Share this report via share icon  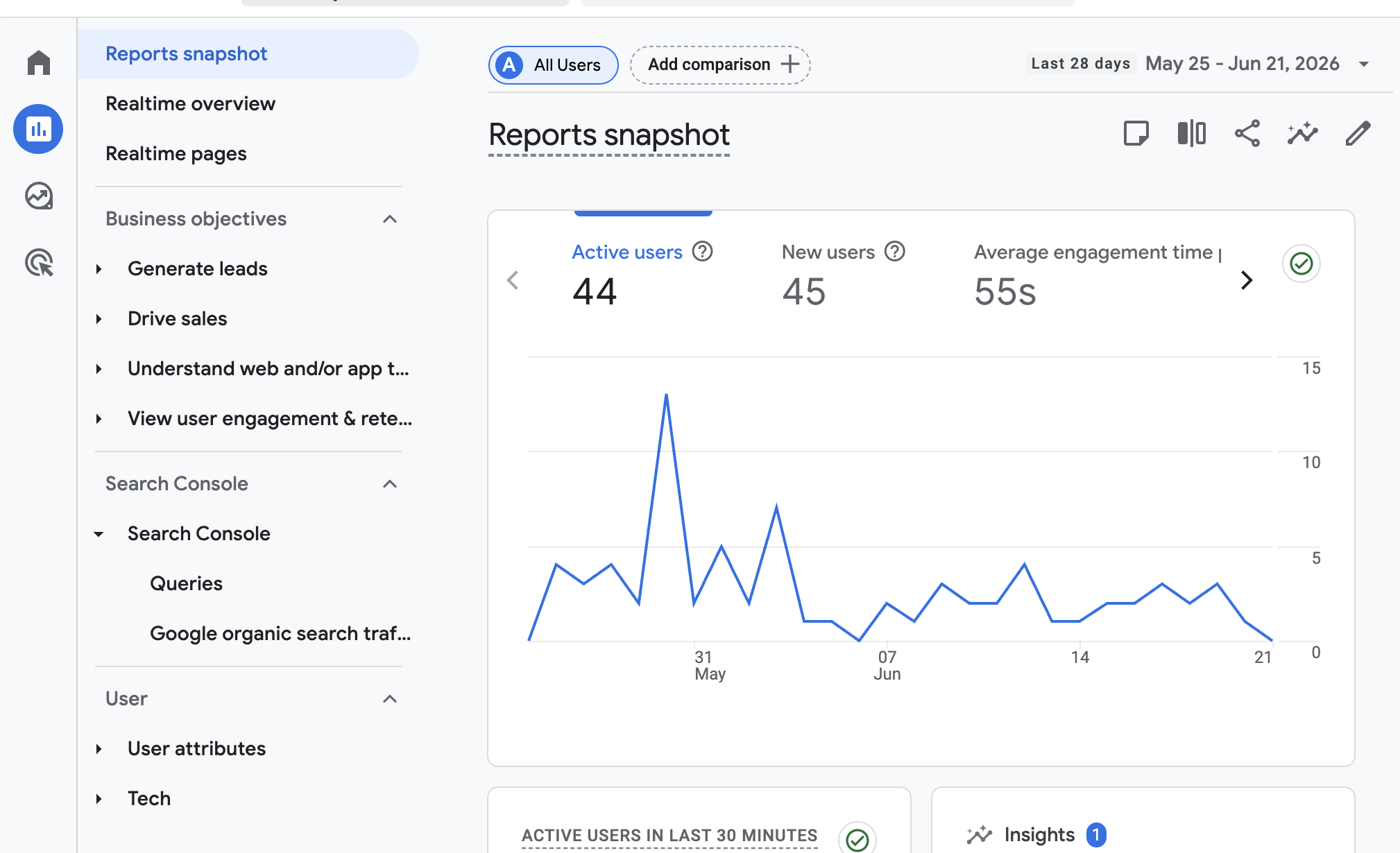tap(1247, 133)
